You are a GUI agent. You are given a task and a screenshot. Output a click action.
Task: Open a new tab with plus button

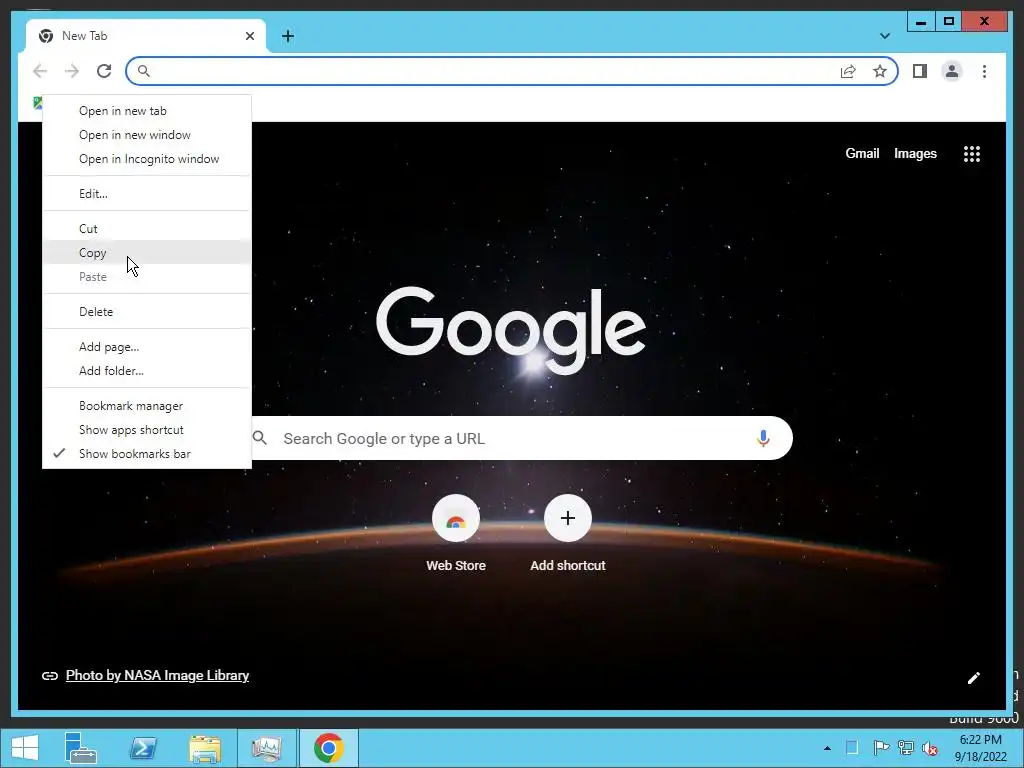tap(288, 36)
